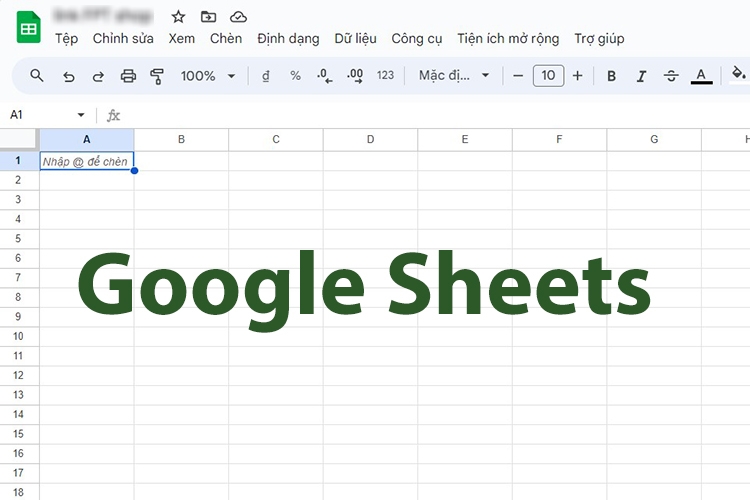Expand the name box dropdown arrow
Image resolution: width=750 pixels, height=500 pixels.
[81, 115]
